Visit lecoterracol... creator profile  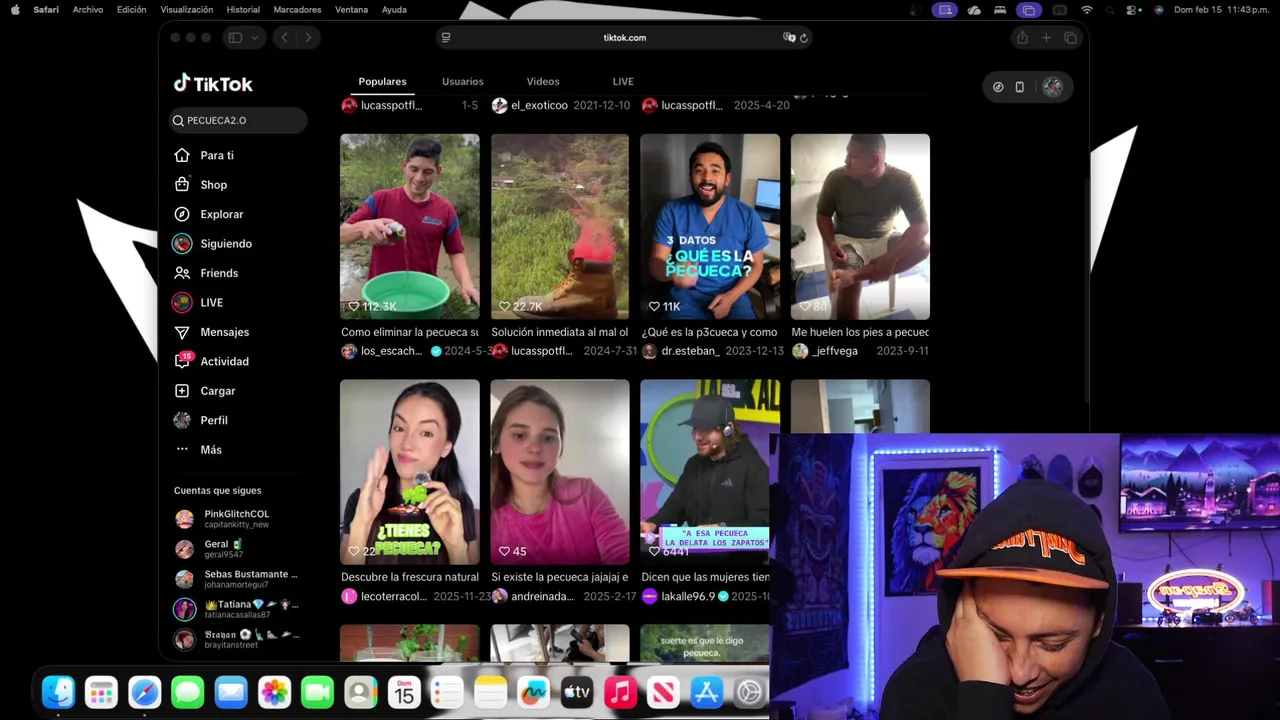point(393,596)
